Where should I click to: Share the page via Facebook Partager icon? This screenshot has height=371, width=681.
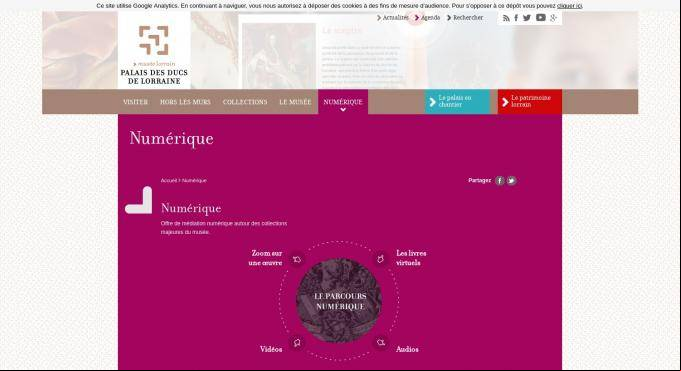(500, 181)
